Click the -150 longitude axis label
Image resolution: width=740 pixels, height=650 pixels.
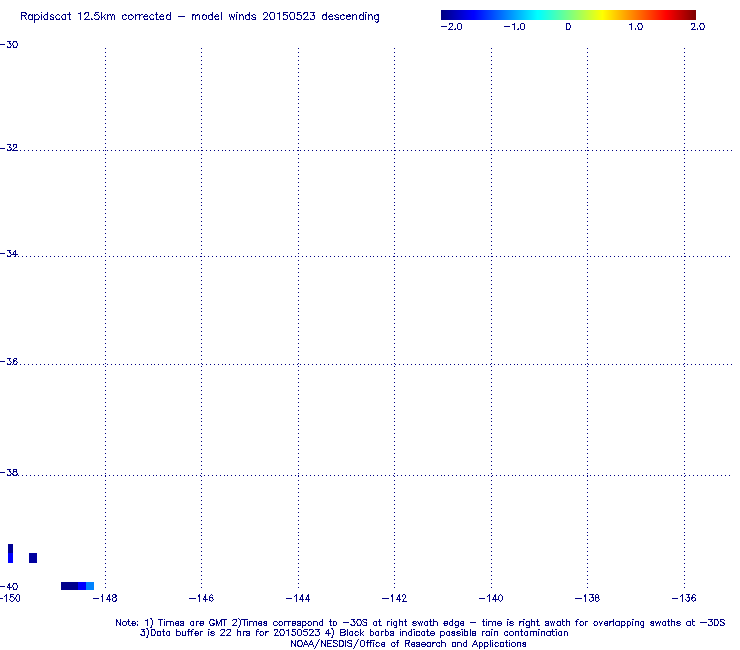10,599
